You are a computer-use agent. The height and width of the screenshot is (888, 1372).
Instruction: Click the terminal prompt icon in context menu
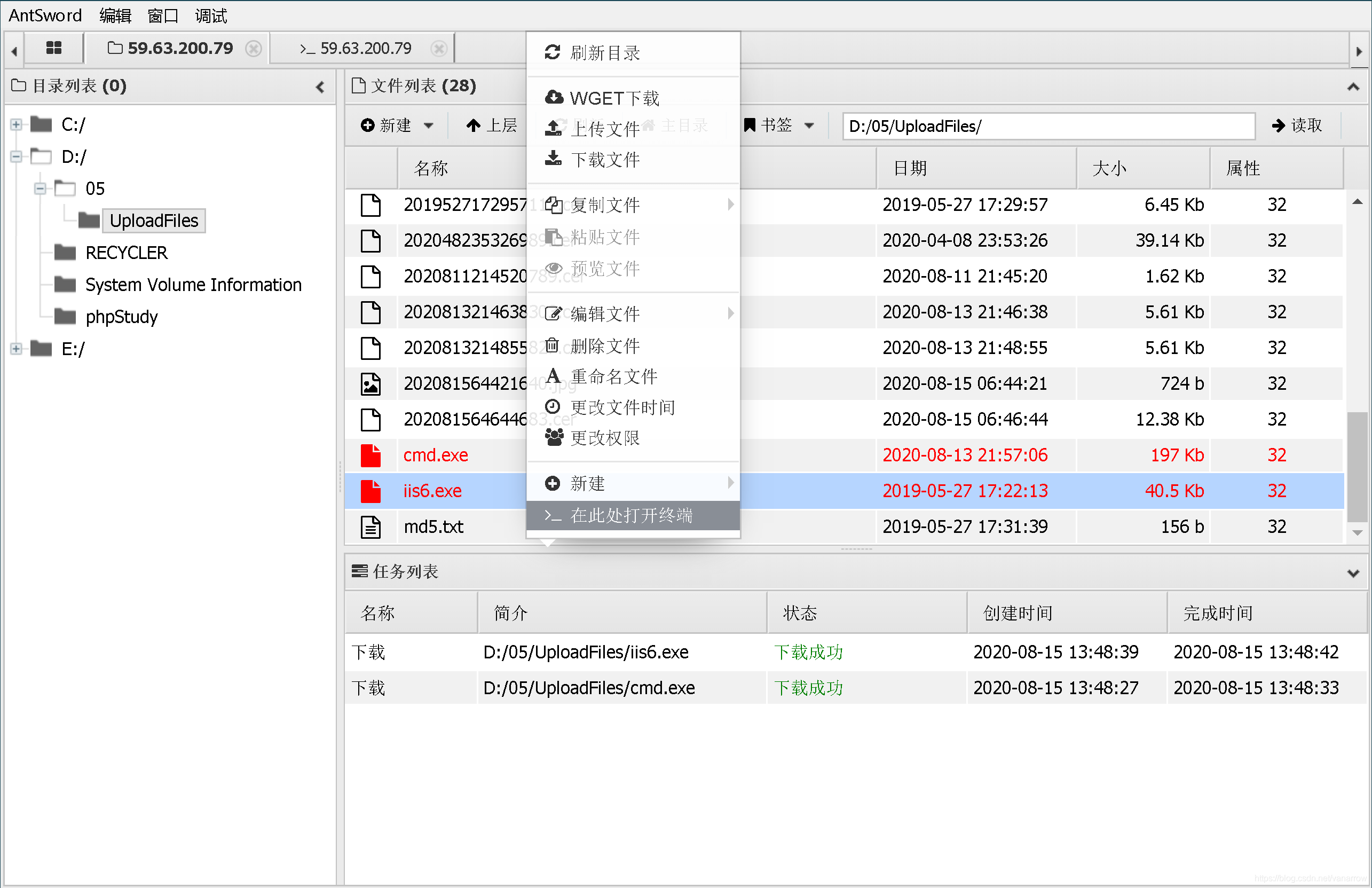[x=552, y=515]
